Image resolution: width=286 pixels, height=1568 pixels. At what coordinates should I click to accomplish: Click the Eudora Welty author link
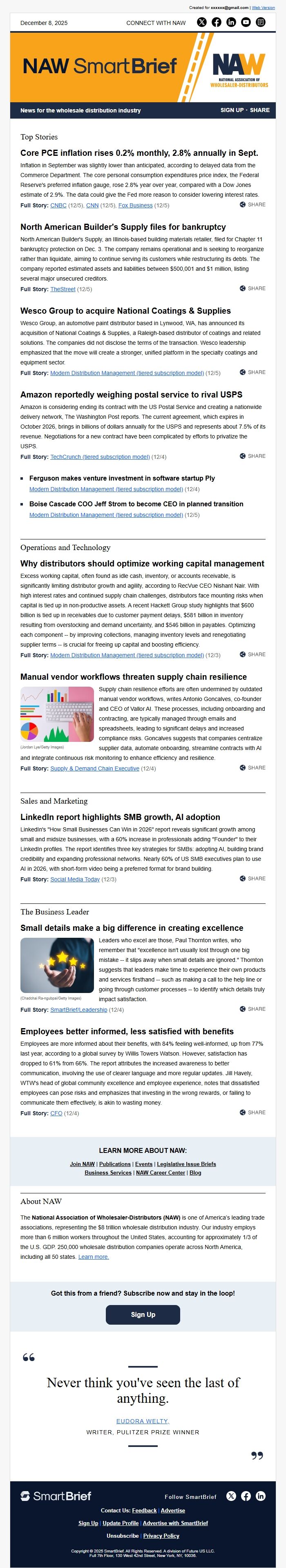pos(143,1421)
